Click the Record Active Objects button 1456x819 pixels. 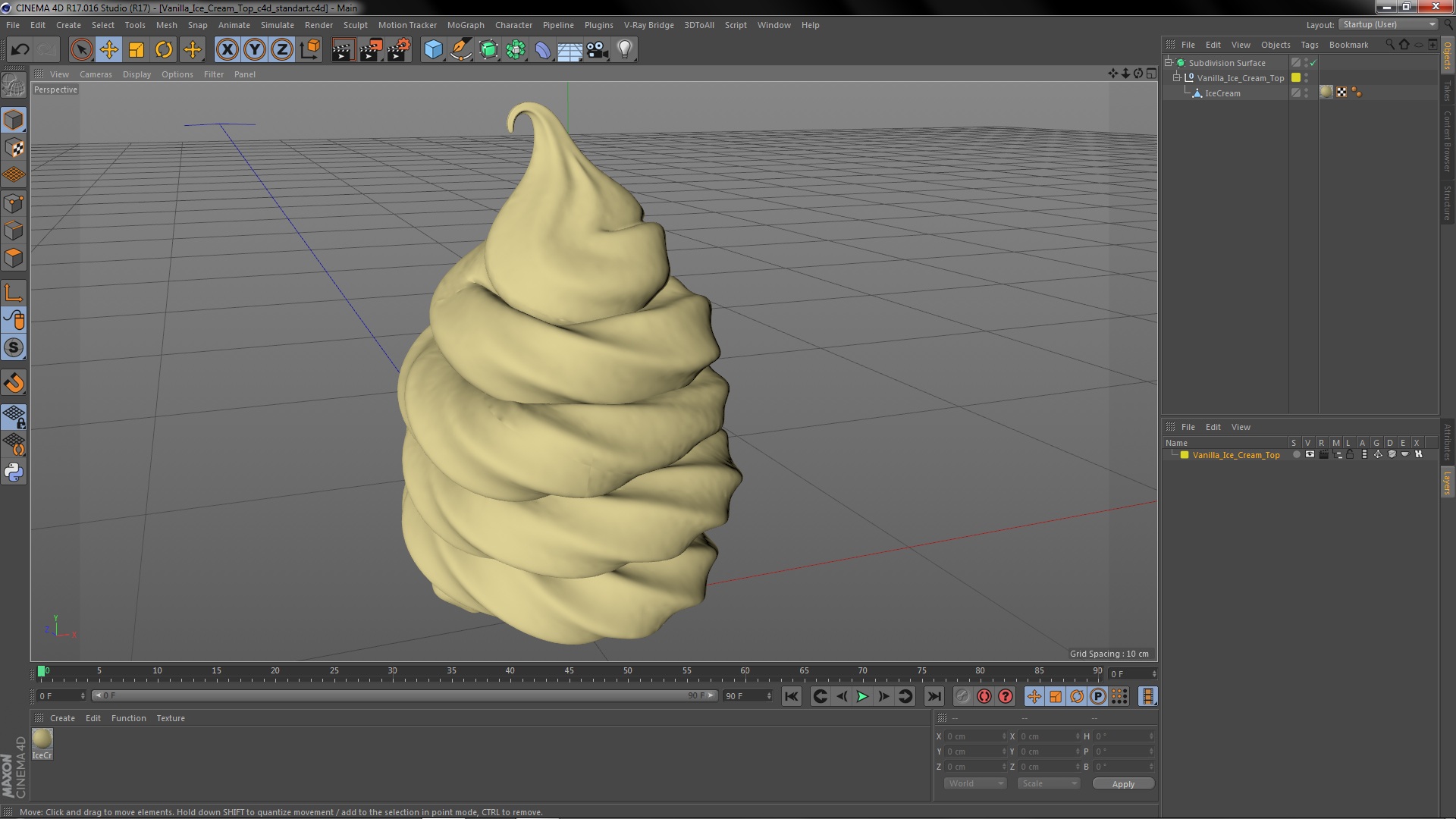point(962,696)
